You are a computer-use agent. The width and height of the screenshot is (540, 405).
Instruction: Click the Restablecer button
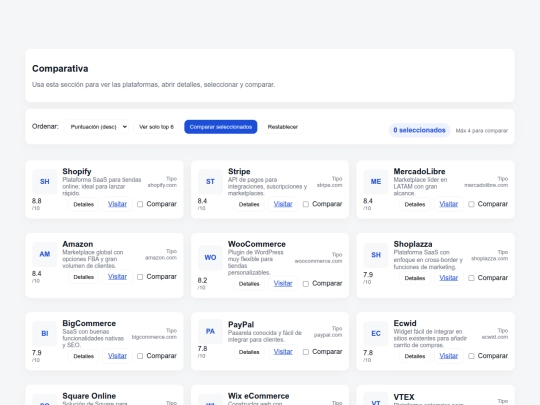(283, 127)
